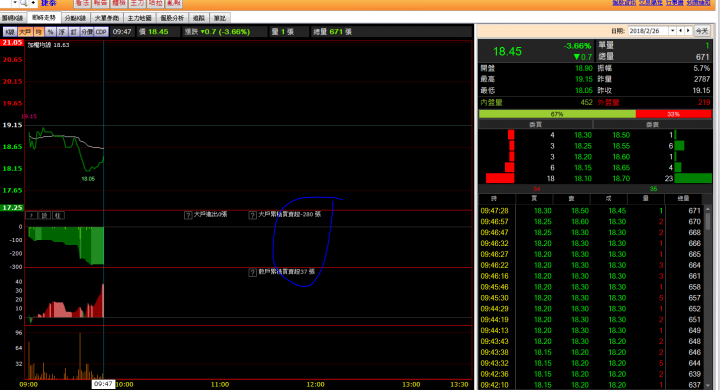Click the 今天 today button
The width and height of the screenshot is (720, 390).
[702, 31]
